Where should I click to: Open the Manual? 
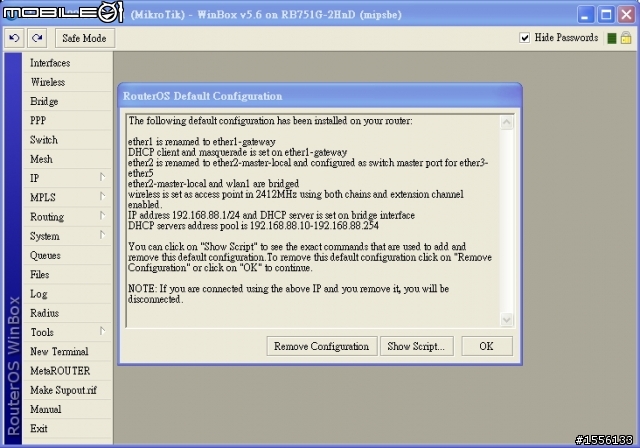click(x=67, y=409)
